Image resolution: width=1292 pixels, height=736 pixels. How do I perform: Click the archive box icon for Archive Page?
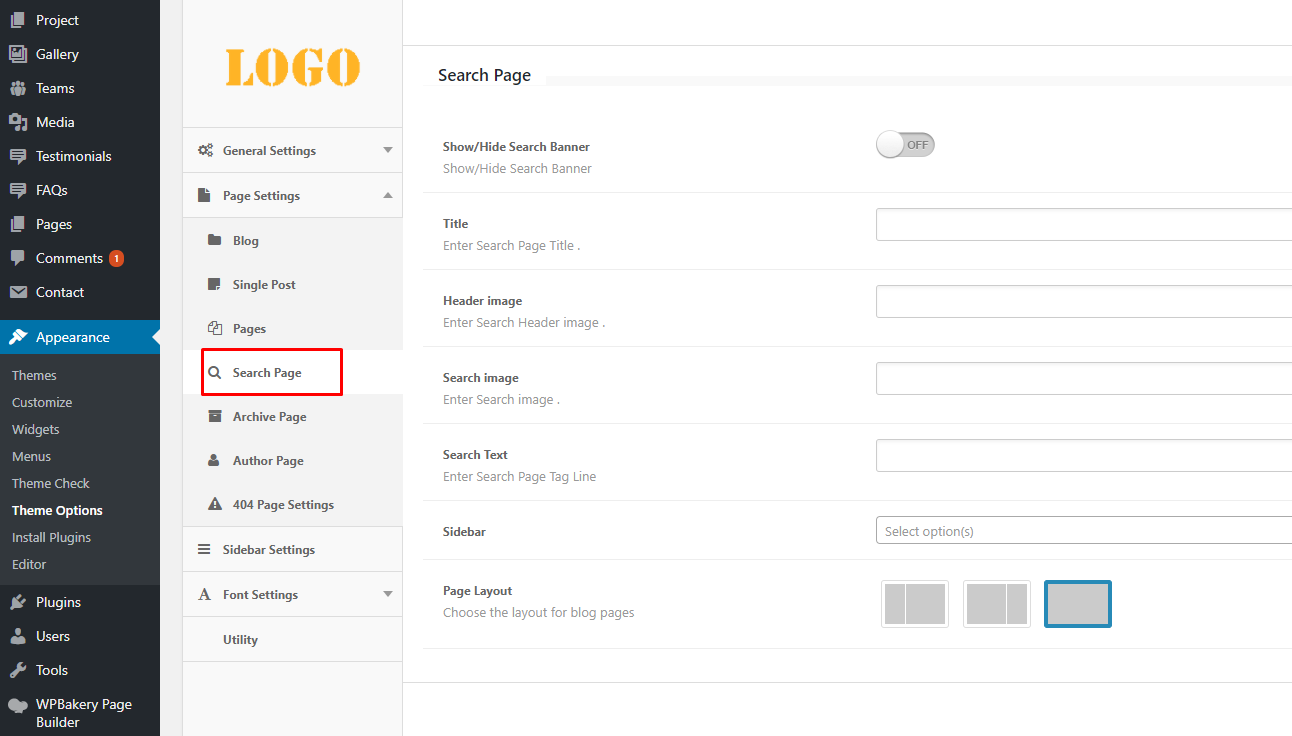[214, 417]
